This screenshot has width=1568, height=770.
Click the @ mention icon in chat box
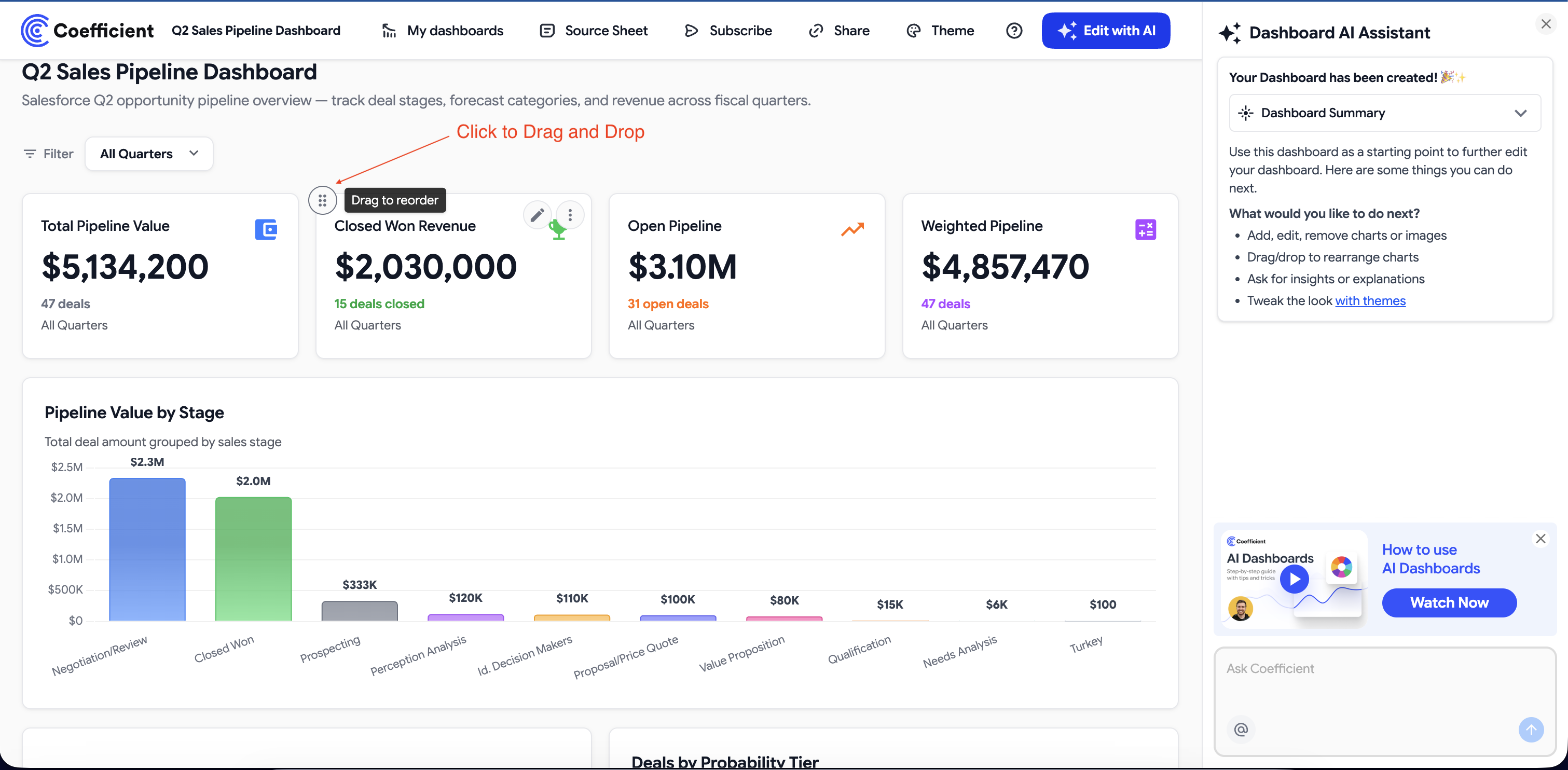click(1241, 729)
